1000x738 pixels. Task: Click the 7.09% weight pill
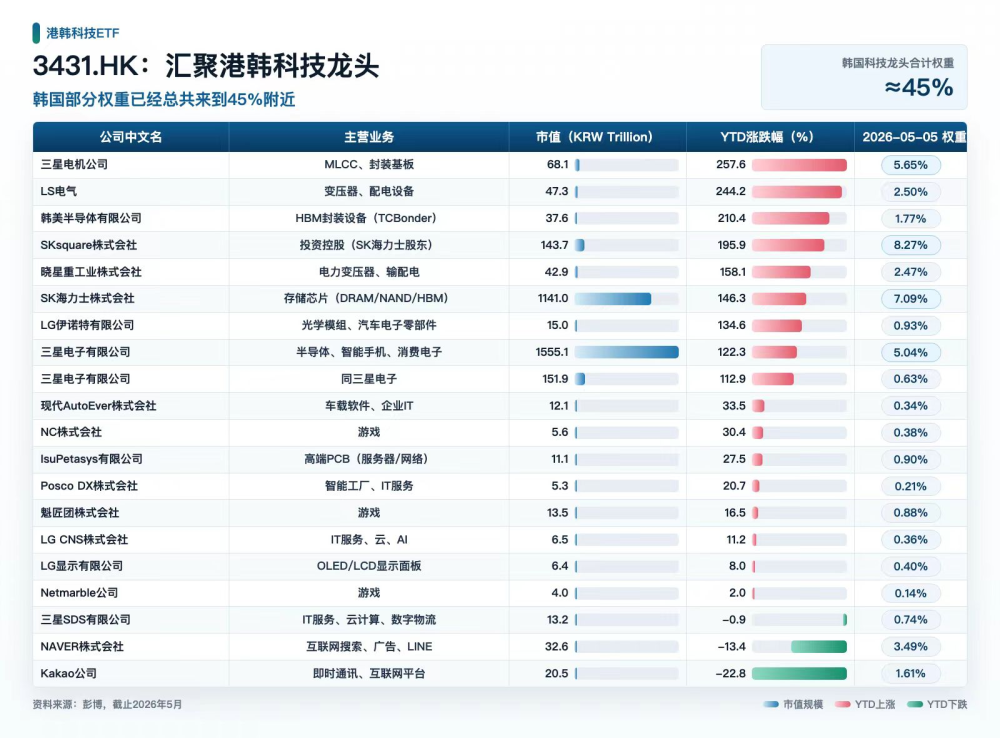[x=910, y=299]
